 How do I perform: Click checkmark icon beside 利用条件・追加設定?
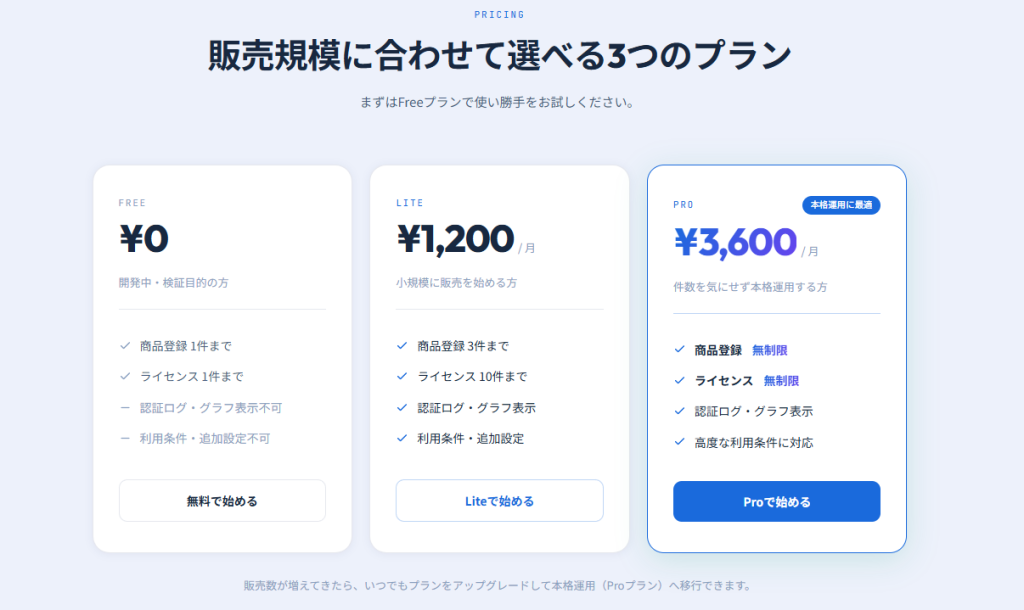[x=402, y=439]
